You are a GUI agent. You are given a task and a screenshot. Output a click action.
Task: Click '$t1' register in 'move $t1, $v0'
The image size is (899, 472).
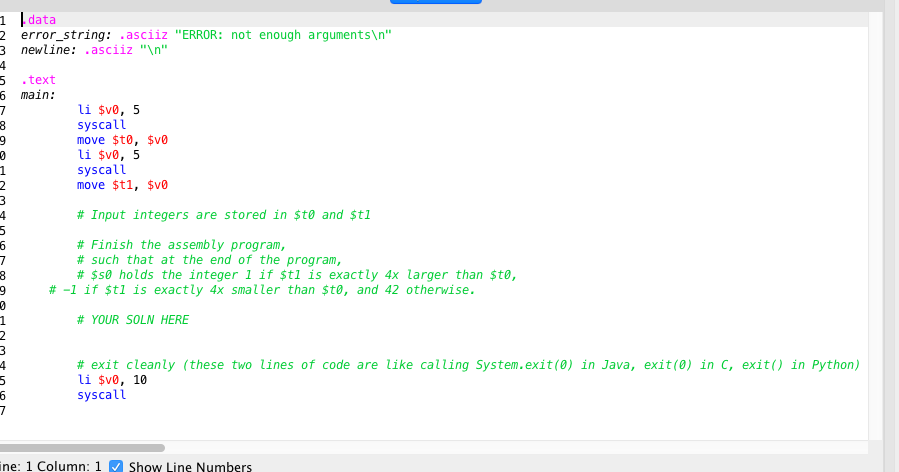[x=122, y=185]
